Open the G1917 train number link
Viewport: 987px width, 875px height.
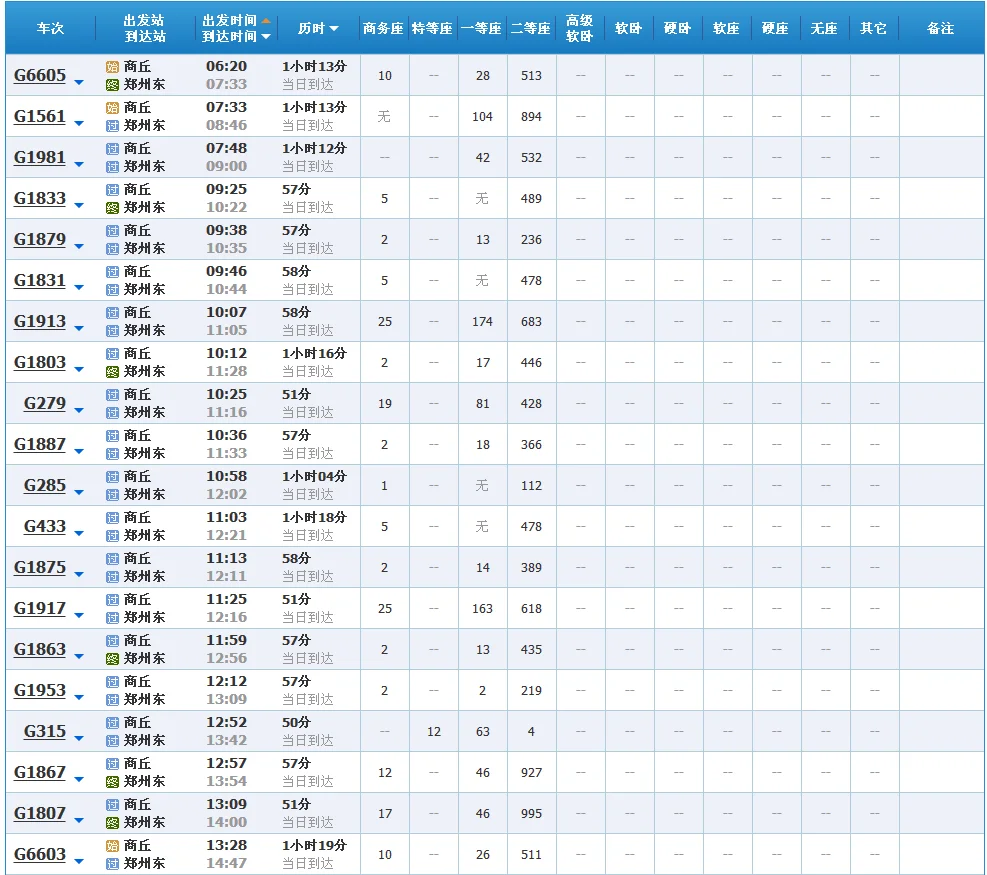(40, 608)
